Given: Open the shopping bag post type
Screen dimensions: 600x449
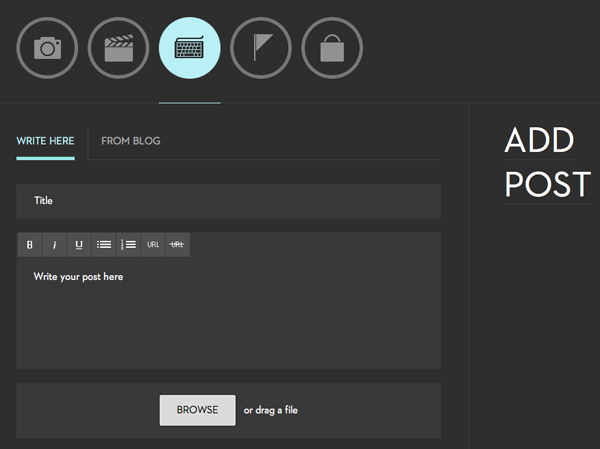Looking at the screenshot, I should click(332, 48).
